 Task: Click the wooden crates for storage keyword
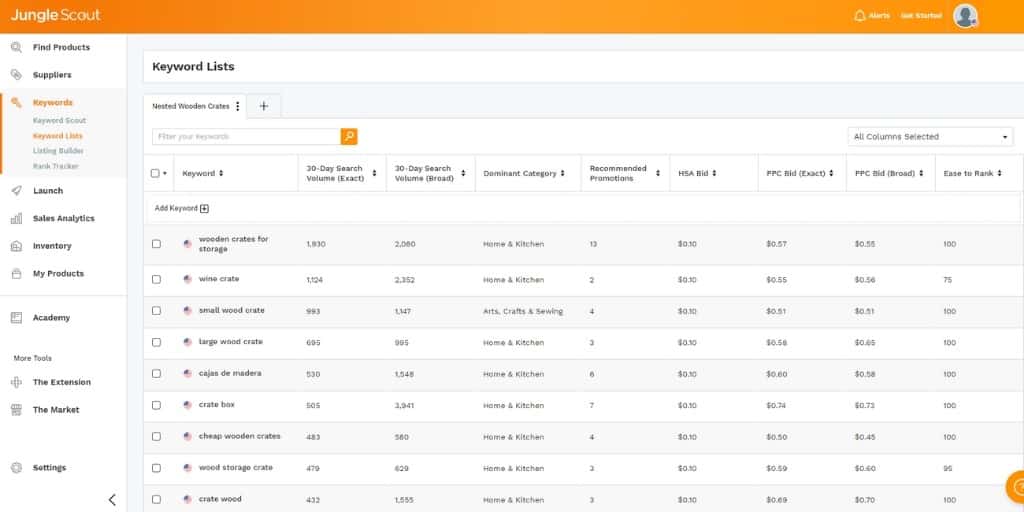pyautogui.click(x=233, y=244)
